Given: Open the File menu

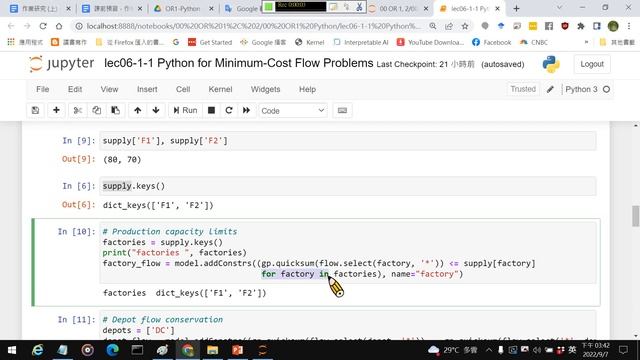Looking at the screenshot, I should 42,89.
